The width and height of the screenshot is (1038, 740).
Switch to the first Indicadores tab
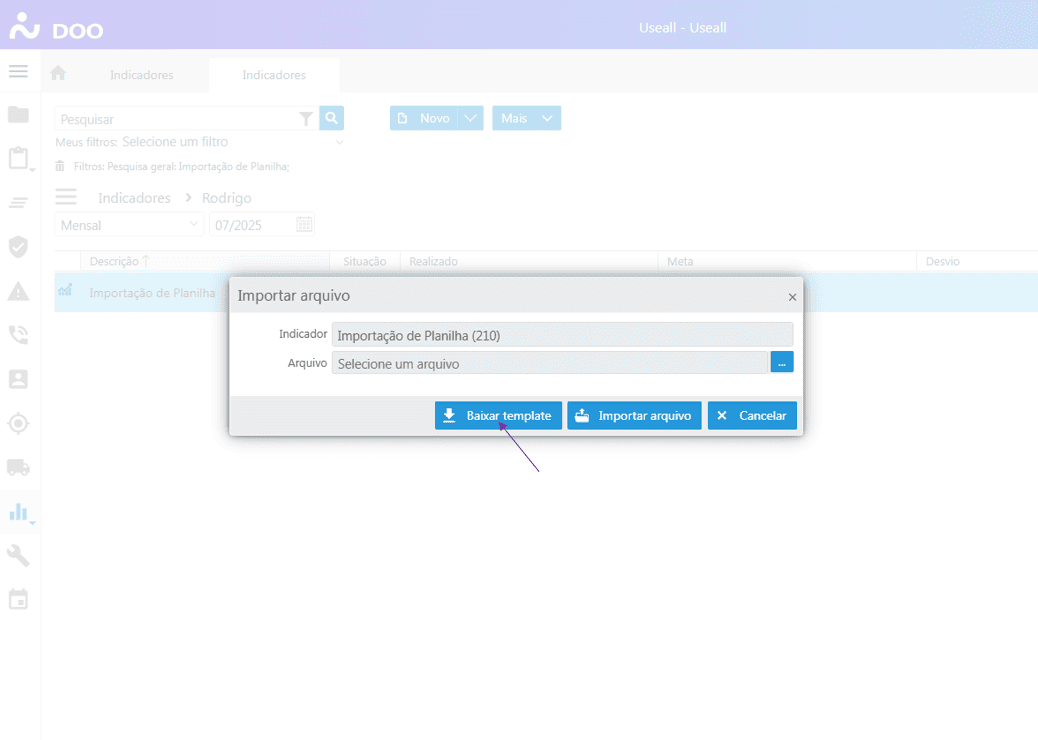[141, 75]
